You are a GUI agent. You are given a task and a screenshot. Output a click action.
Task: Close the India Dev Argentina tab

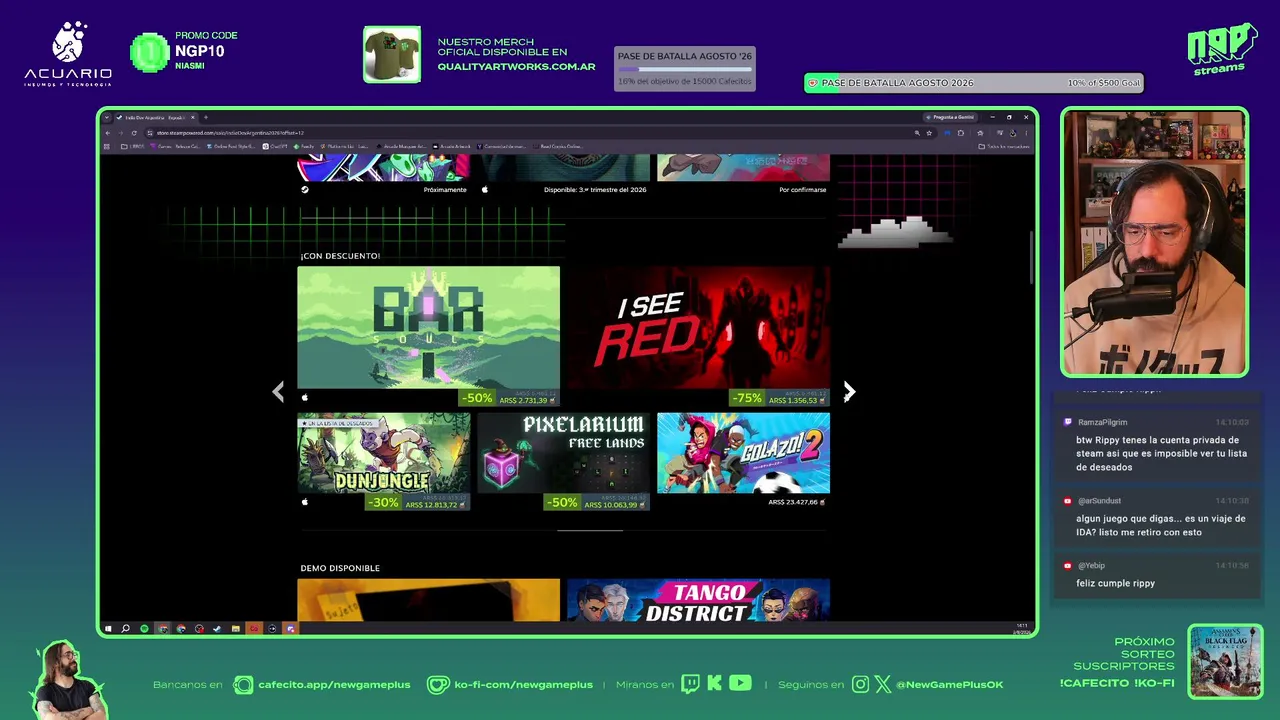tap(193, 117)
